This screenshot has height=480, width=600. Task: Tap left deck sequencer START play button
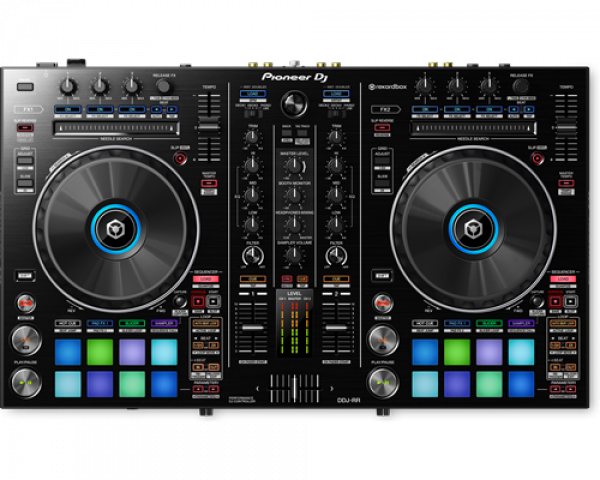click(213, 302)
